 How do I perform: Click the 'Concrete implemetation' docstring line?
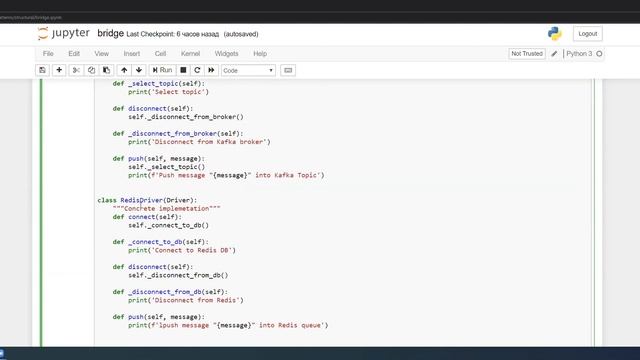(167, 209)
